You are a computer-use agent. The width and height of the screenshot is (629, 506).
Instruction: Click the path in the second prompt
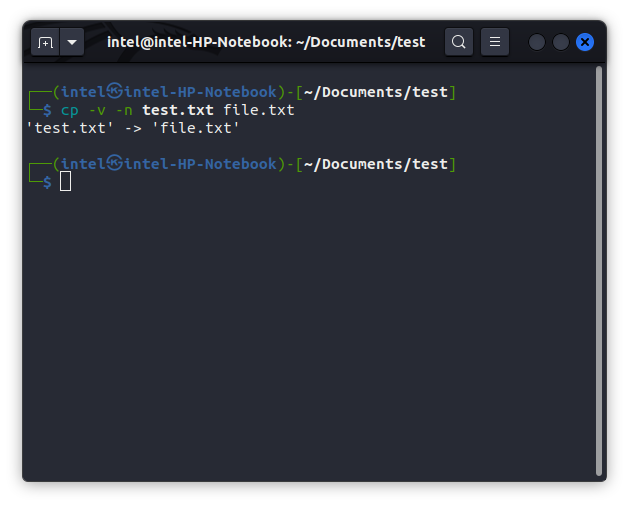coord(375,164)
